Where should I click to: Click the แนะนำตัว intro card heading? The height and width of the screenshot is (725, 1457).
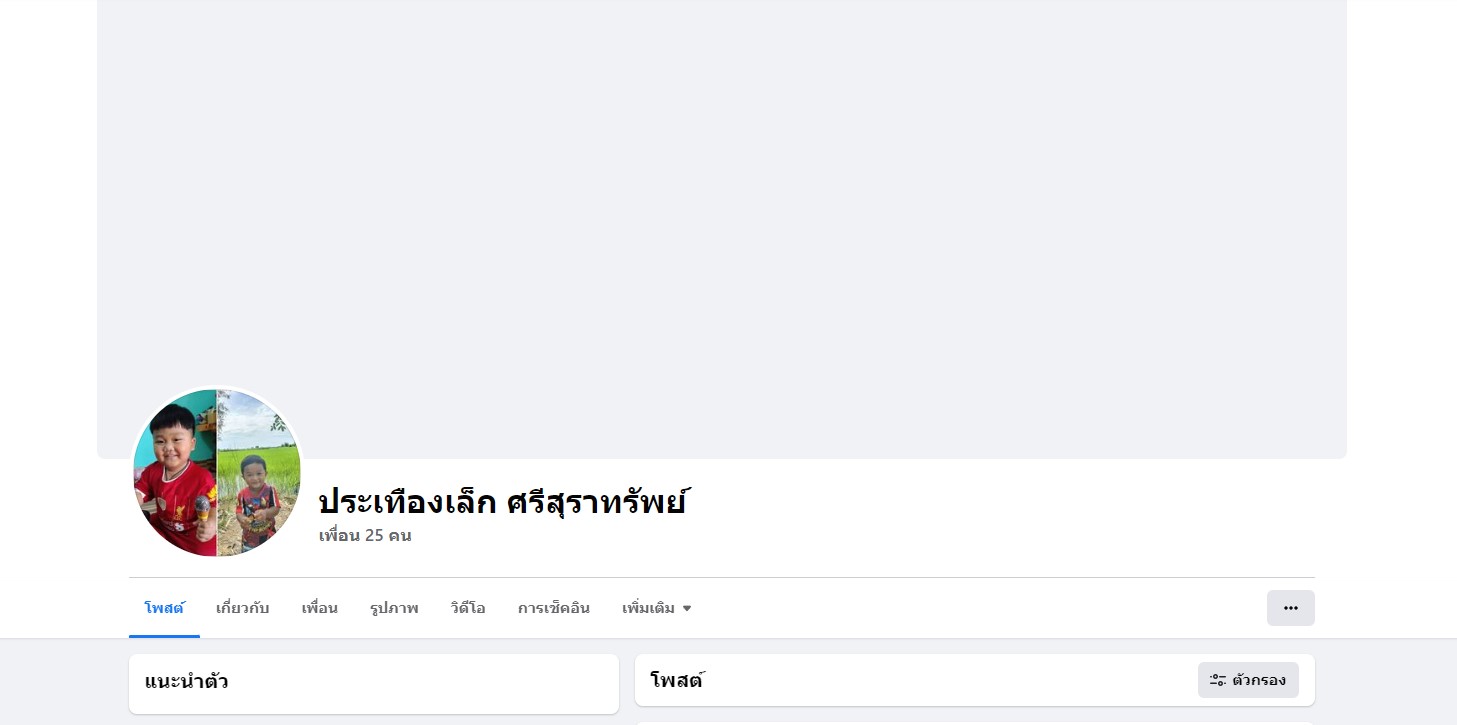[x=186, y=683]
